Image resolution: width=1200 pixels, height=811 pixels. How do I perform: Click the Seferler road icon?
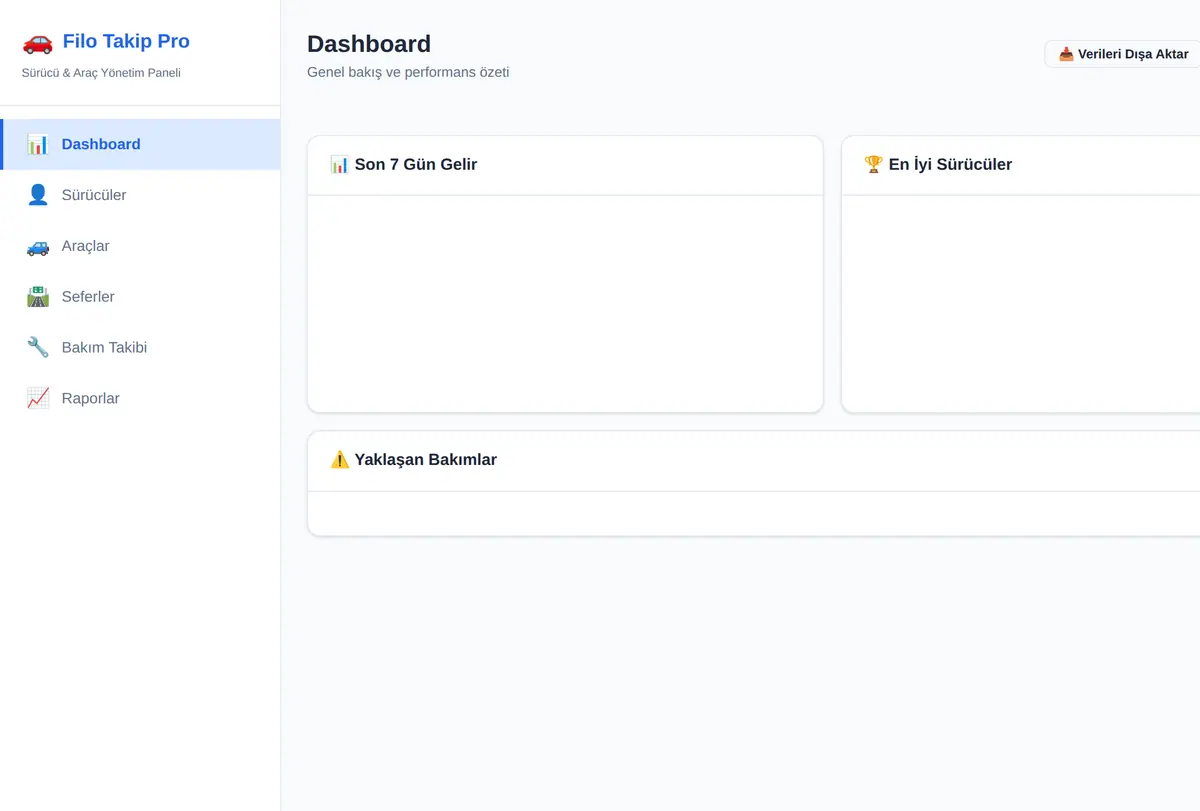point(38,297)
